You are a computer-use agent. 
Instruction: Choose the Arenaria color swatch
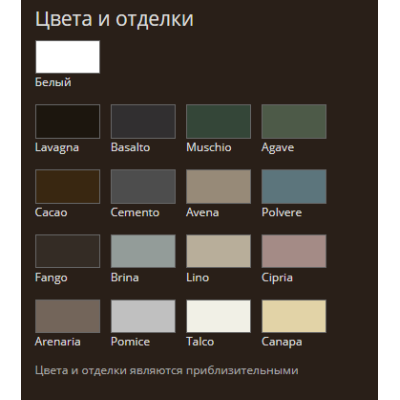[68, 316]
